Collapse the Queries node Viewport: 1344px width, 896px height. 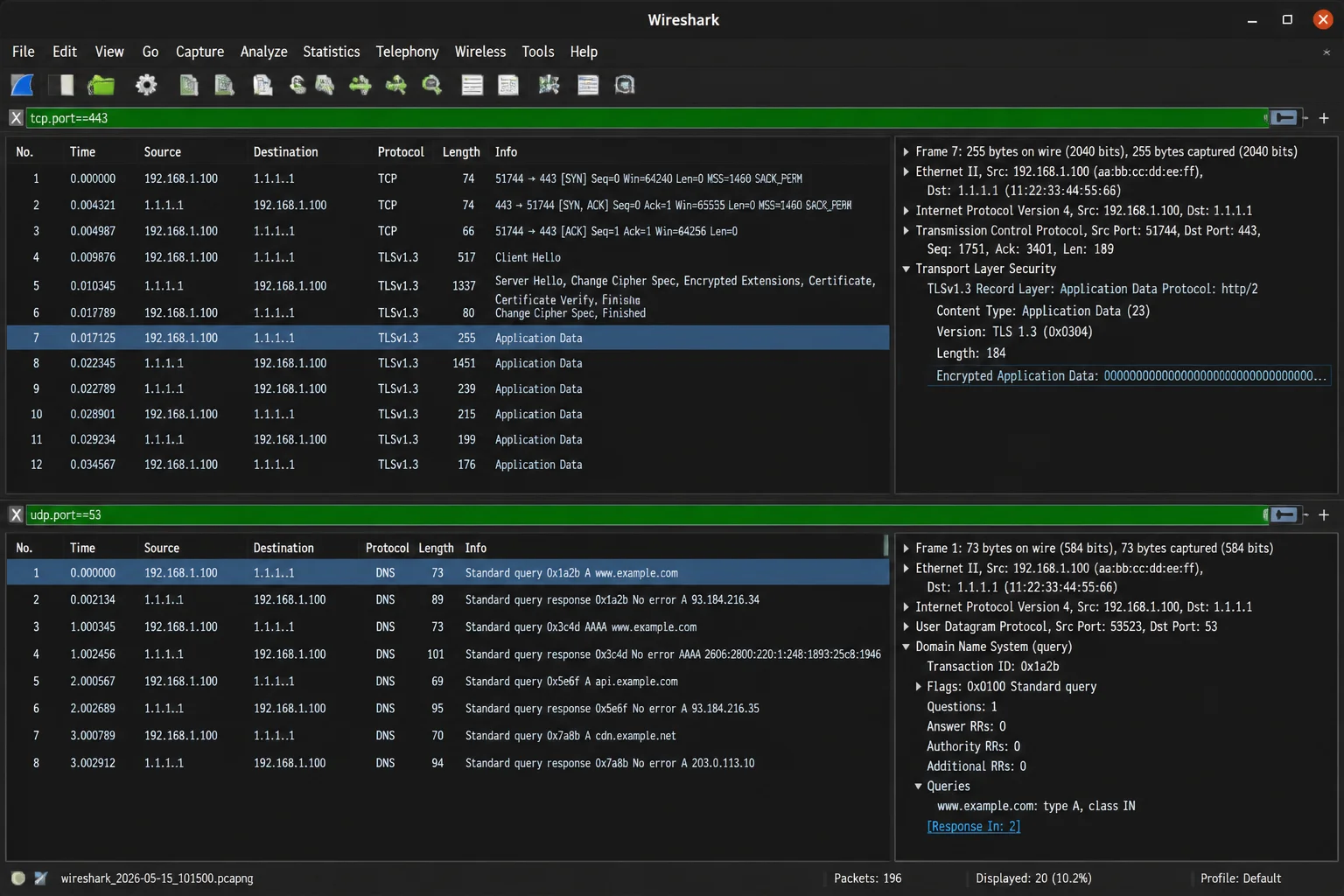tap(918, 786)
